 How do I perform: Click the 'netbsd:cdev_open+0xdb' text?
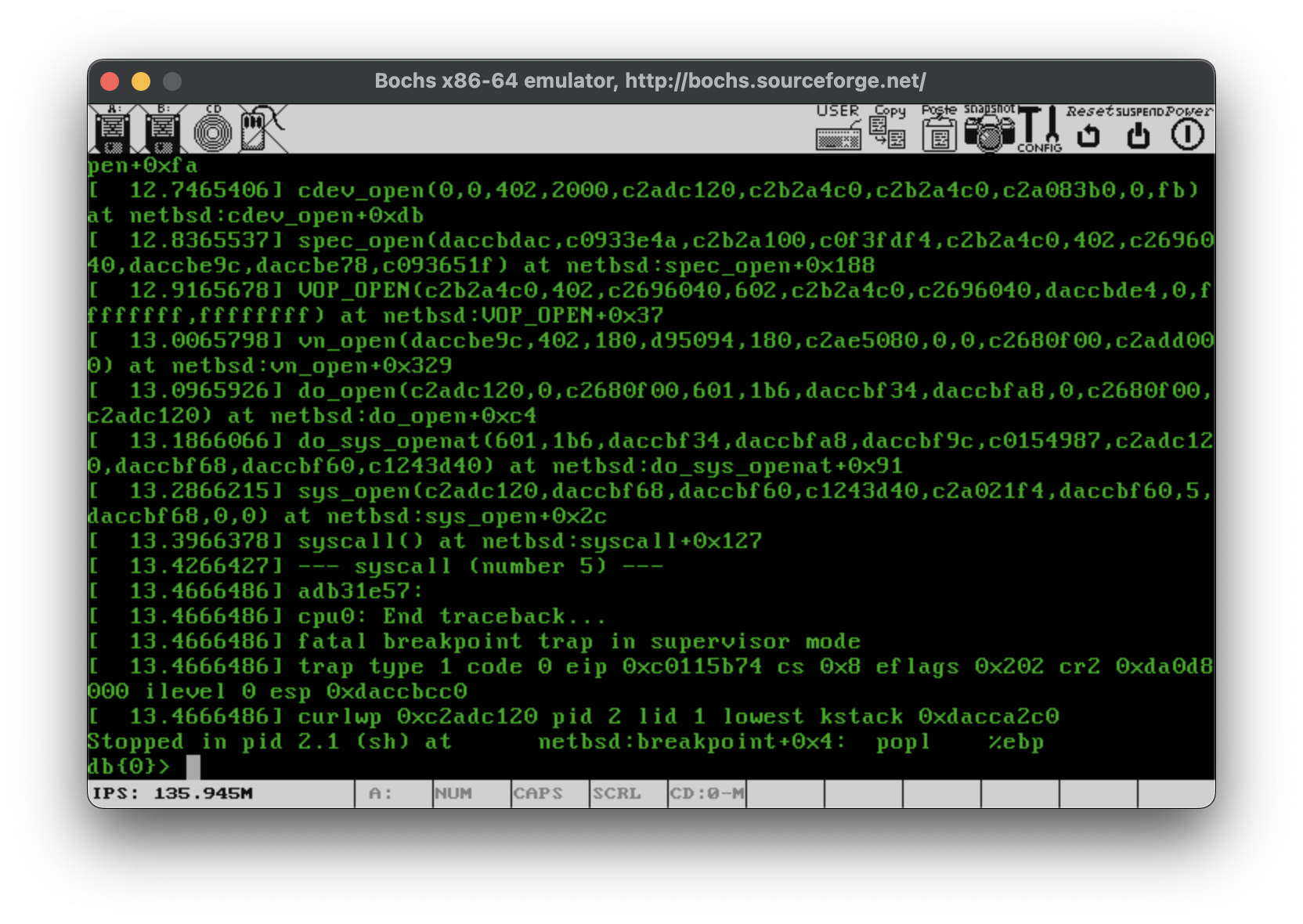tap(276, 215)
